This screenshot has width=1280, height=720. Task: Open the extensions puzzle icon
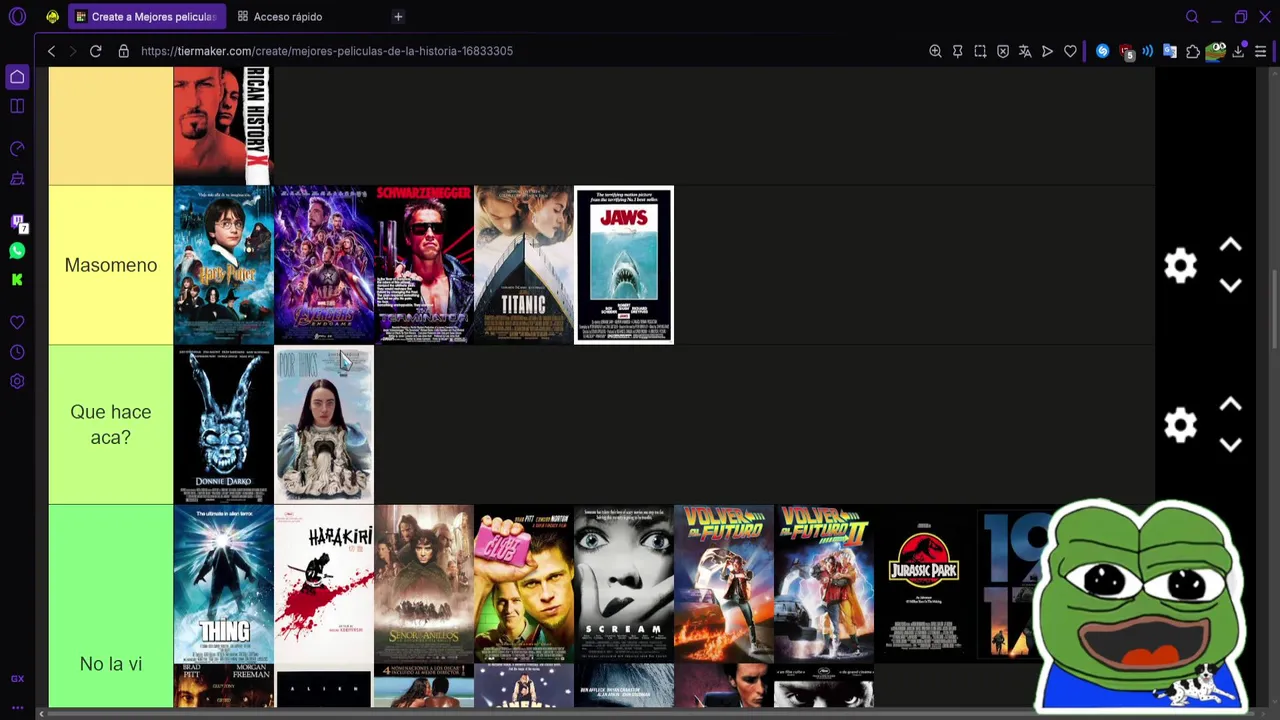tap(1193, 51)
